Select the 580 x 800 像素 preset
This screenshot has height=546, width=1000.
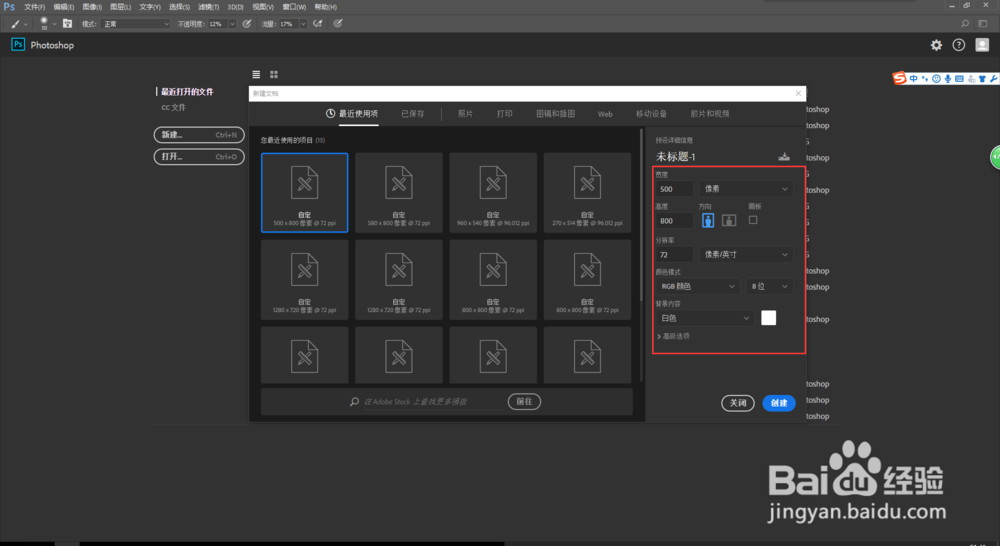coord(399,193)
